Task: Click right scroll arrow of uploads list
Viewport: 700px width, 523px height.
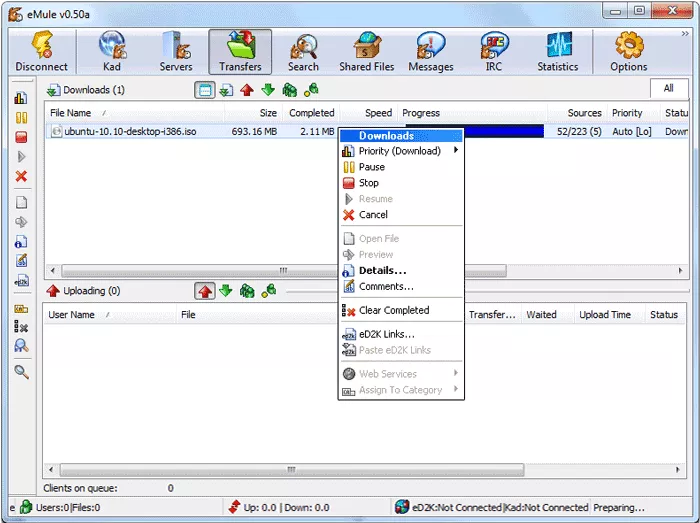Action: (678, 469)
